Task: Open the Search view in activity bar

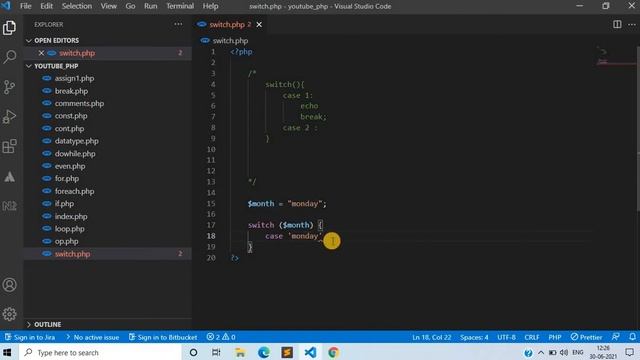Action: coord(9,56)
